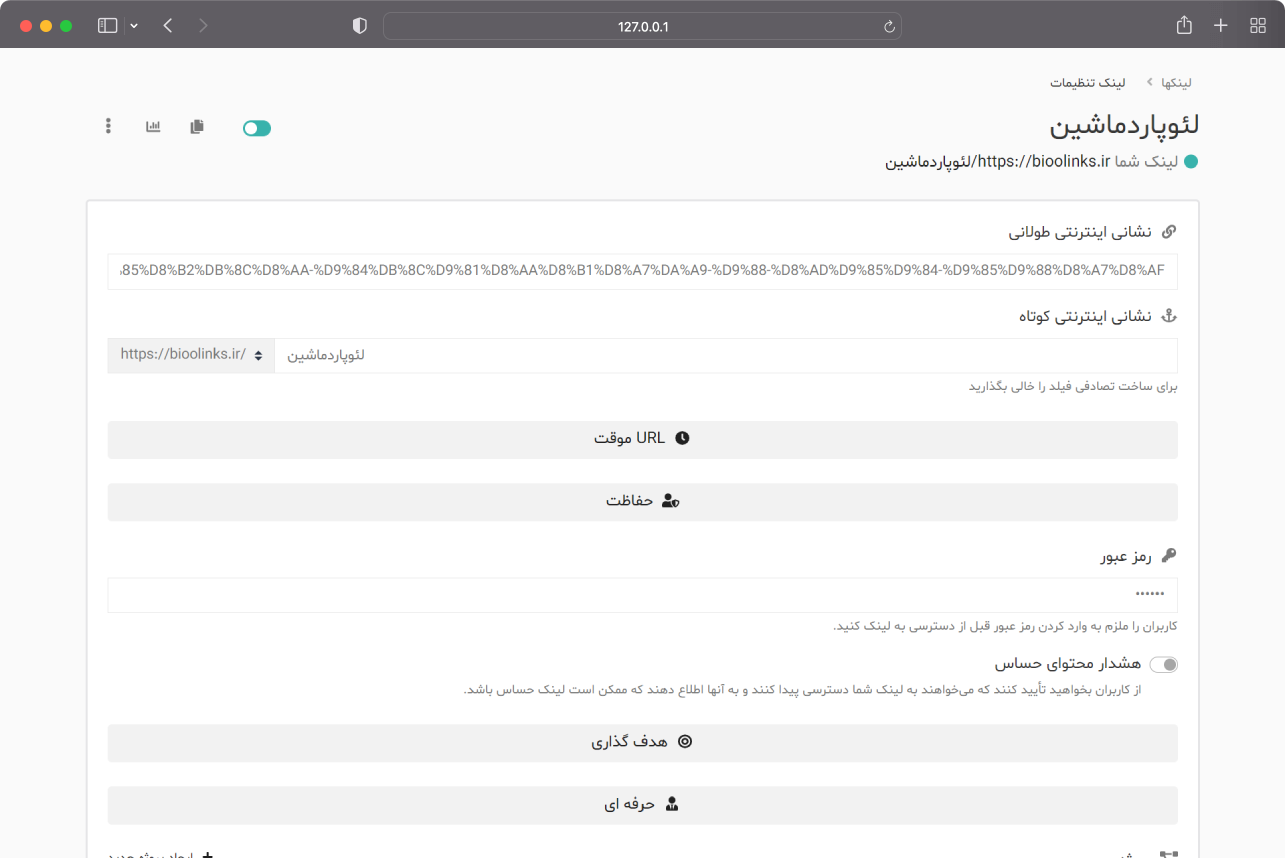Expand the protection (حفاظت) section

(x=642, y=501)
